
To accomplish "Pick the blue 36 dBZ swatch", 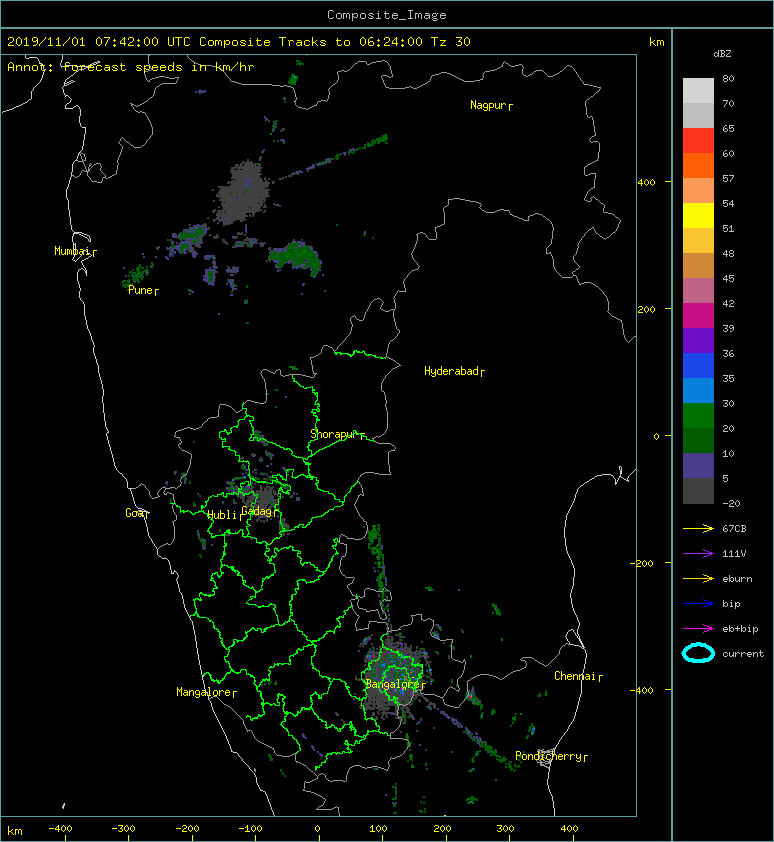I will pyautogui.click(x=698, y=365).
